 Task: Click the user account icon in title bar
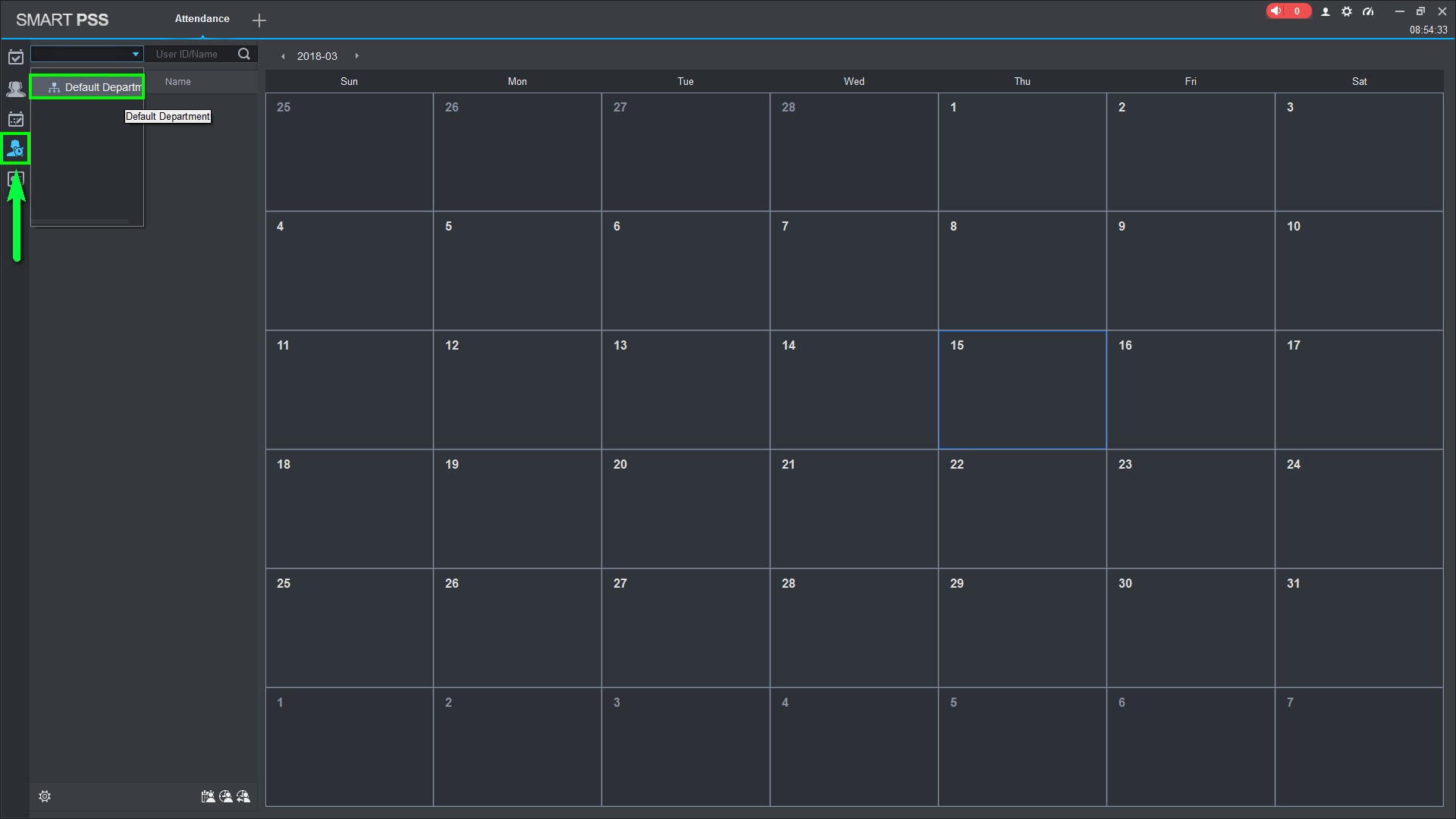pyautogui.click(x=1326, y=11)
